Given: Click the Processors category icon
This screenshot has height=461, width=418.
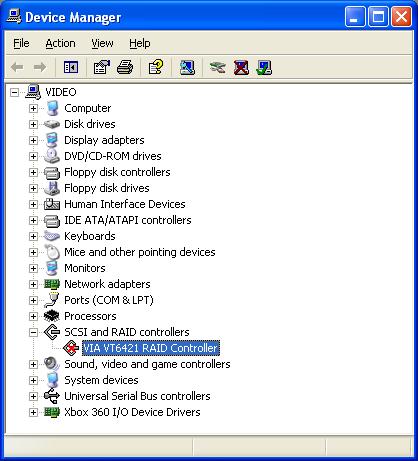Looking at the screenshot, I should pyautogui.click(x=52, y=316).
